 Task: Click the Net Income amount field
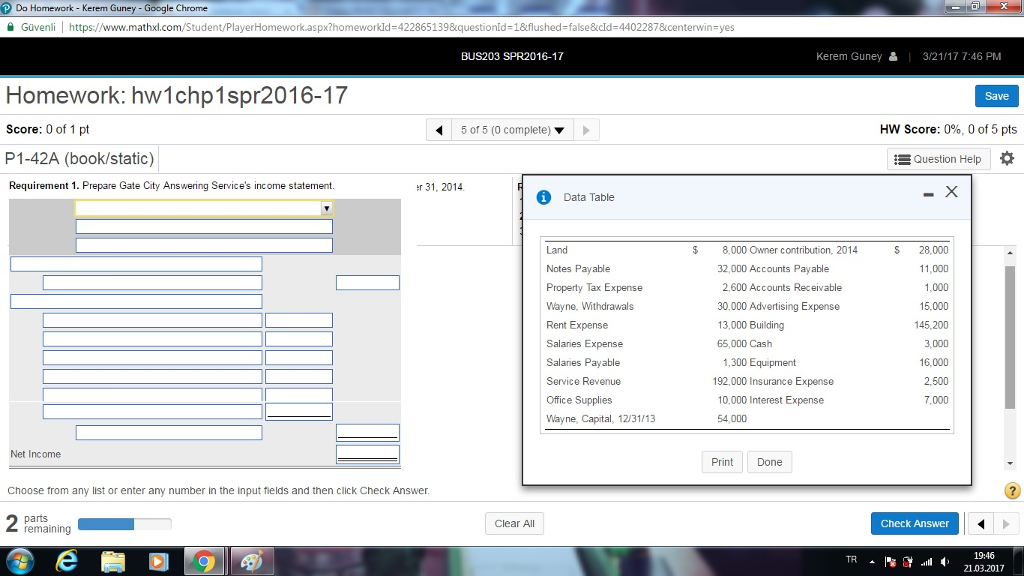[368, 454]
